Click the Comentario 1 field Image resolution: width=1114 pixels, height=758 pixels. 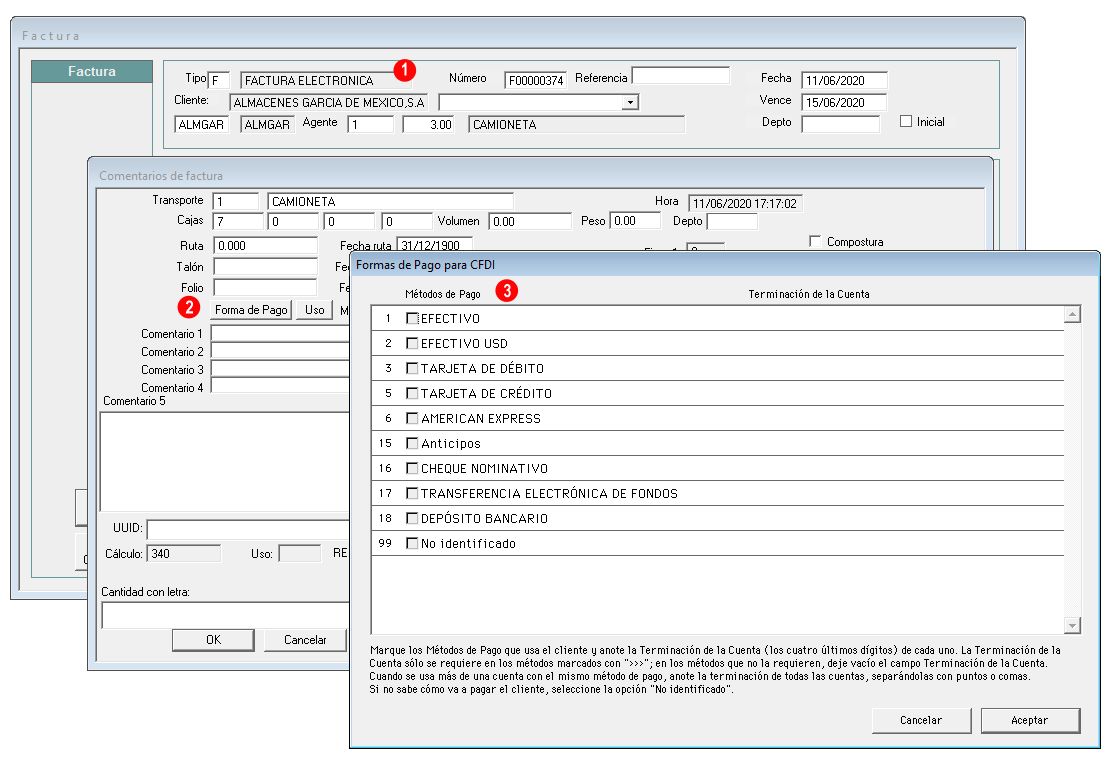point(281,333)
